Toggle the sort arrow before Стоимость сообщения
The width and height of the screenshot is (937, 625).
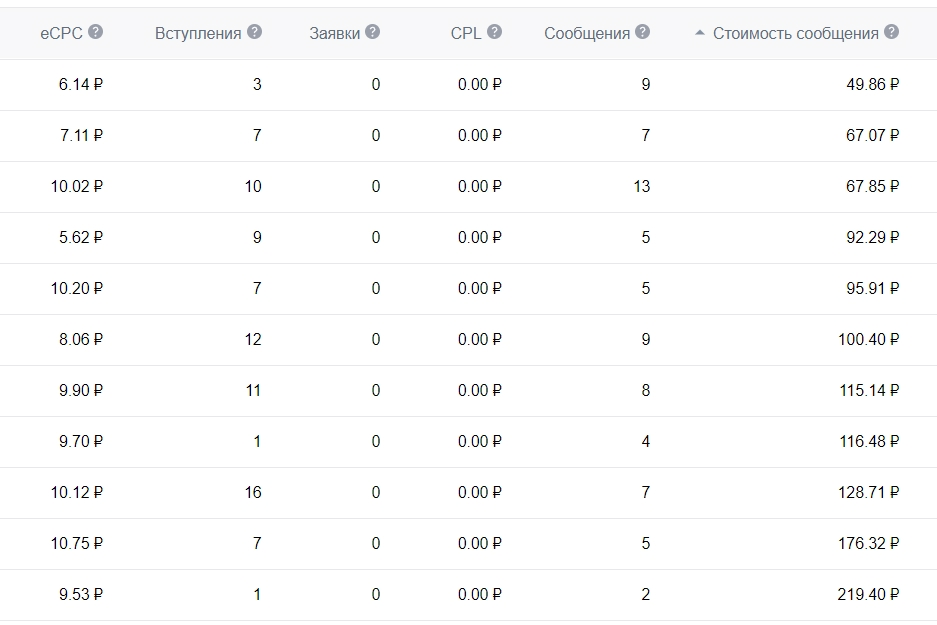click(700, 33)
